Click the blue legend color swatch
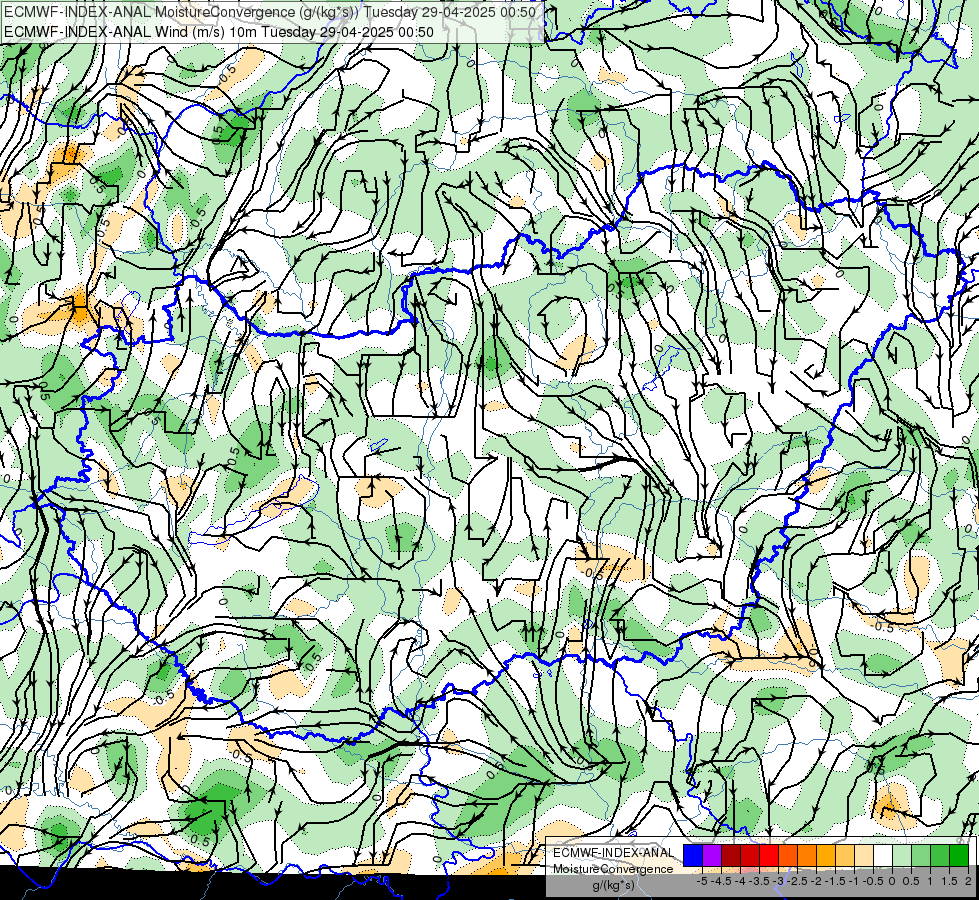The height and width of the screenshot is (900, 979). (x=693, y=855)
